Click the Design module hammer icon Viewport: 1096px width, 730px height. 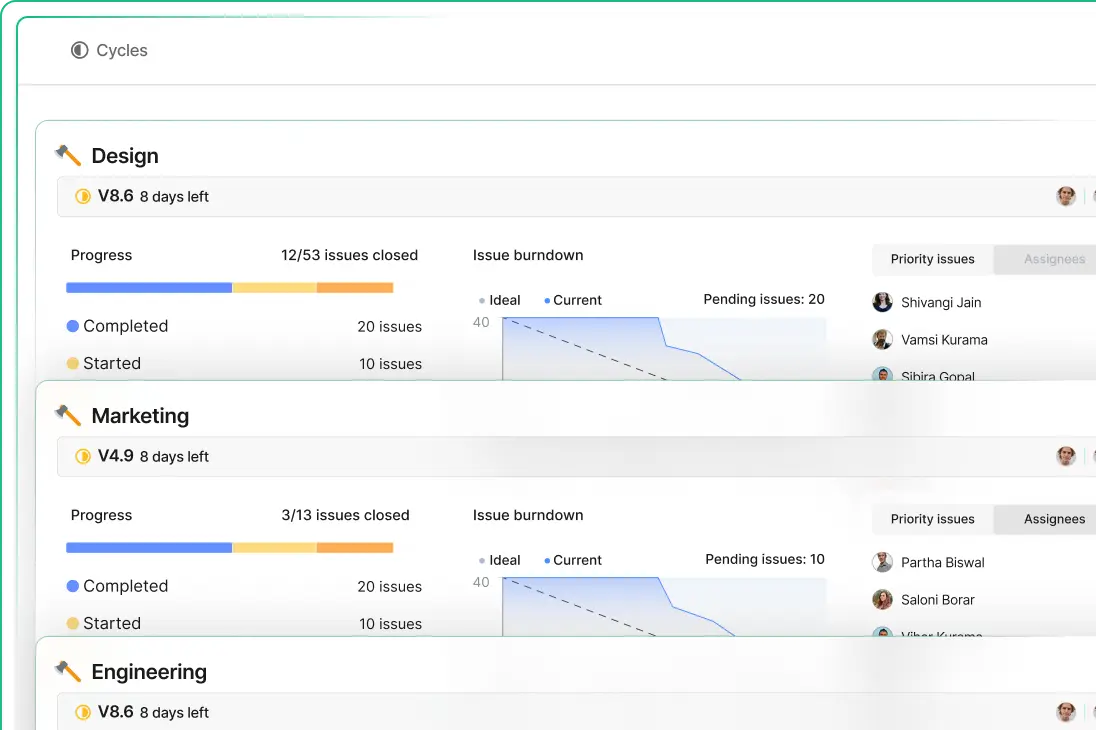[68, 155]
